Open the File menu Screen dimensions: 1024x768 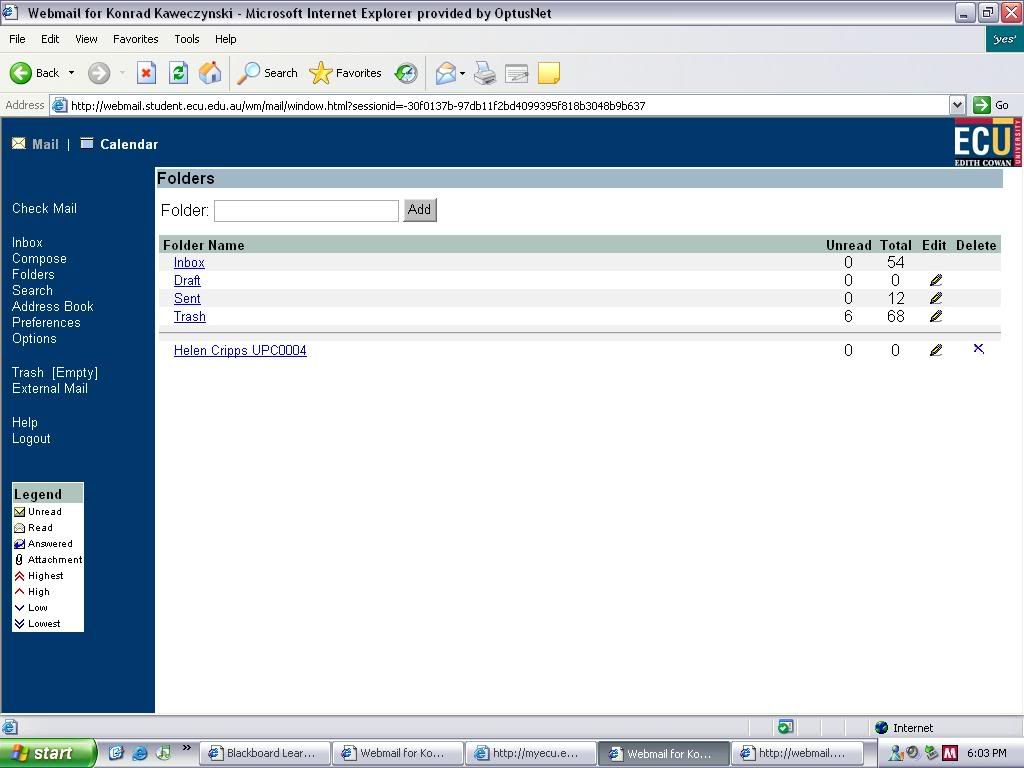(17, 39)
